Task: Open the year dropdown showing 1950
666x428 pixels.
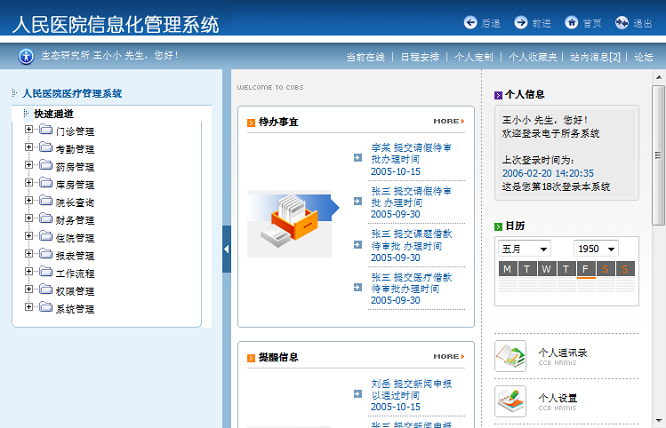Action: (603, 248)
